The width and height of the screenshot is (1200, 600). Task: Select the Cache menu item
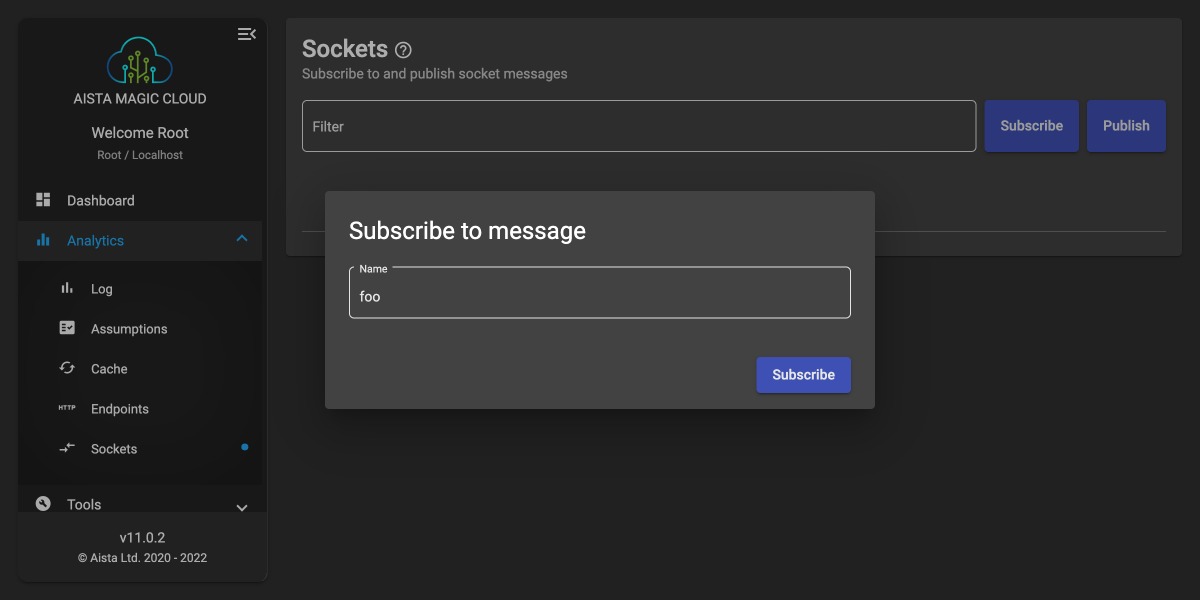click(109, 369)
